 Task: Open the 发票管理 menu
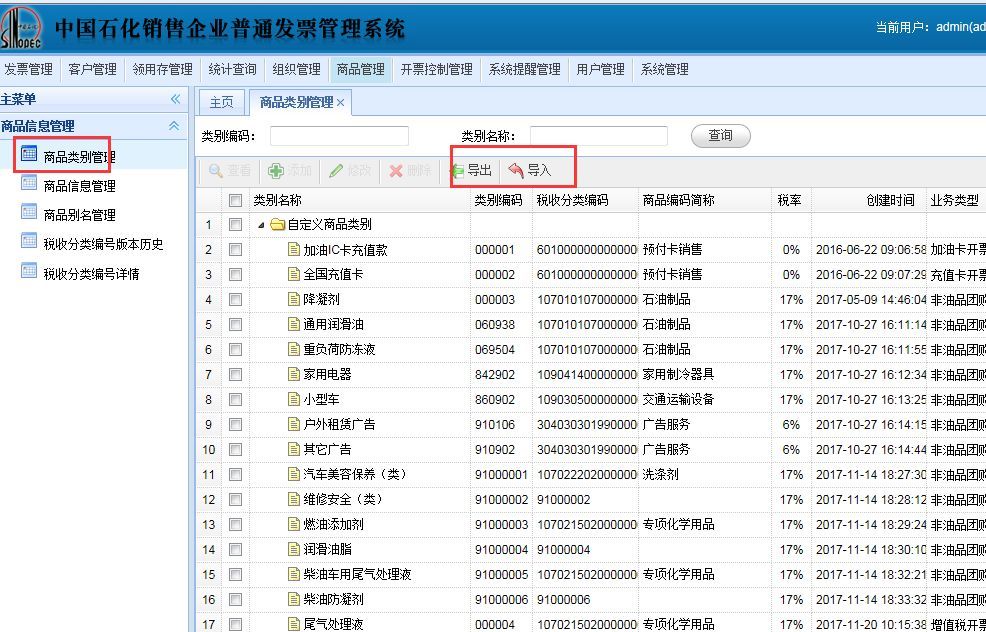[x=29, y=69]
